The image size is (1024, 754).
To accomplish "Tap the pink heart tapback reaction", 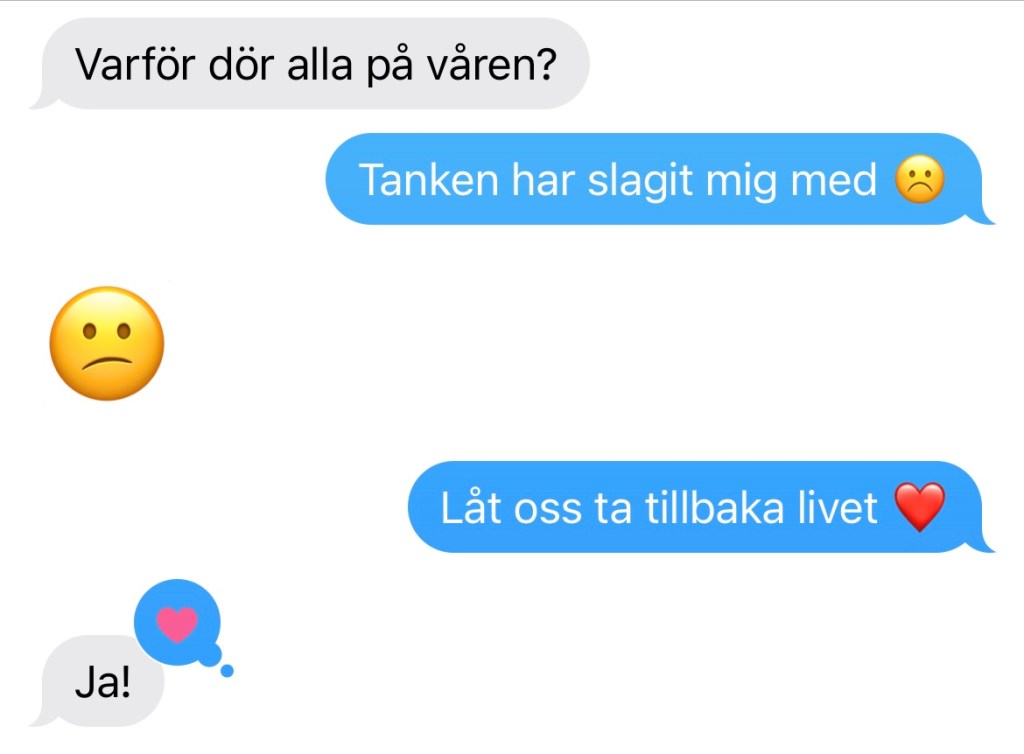I will point(177,623).
